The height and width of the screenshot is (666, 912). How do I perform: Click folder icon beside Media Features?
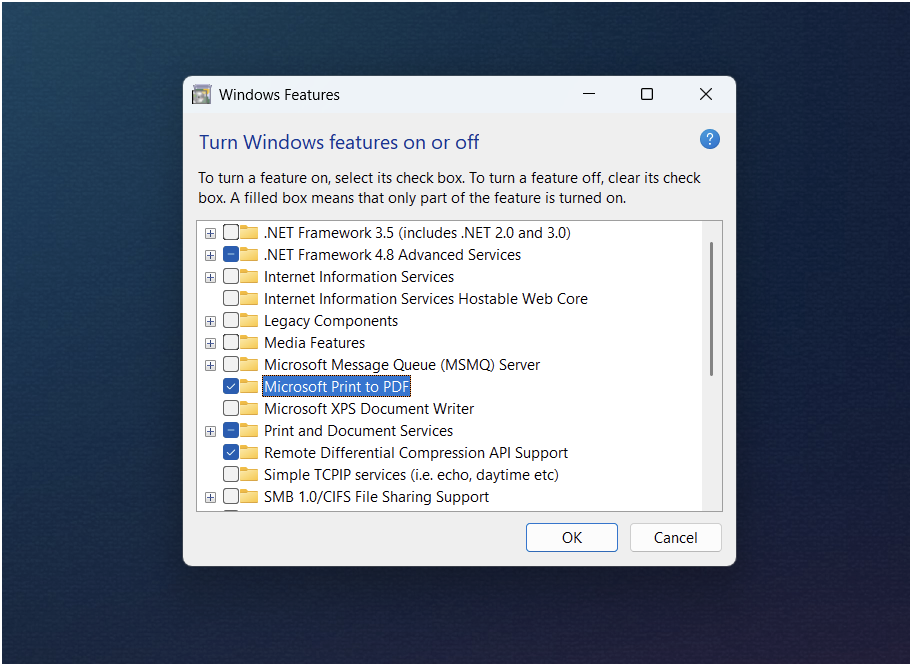pos(249,343)
